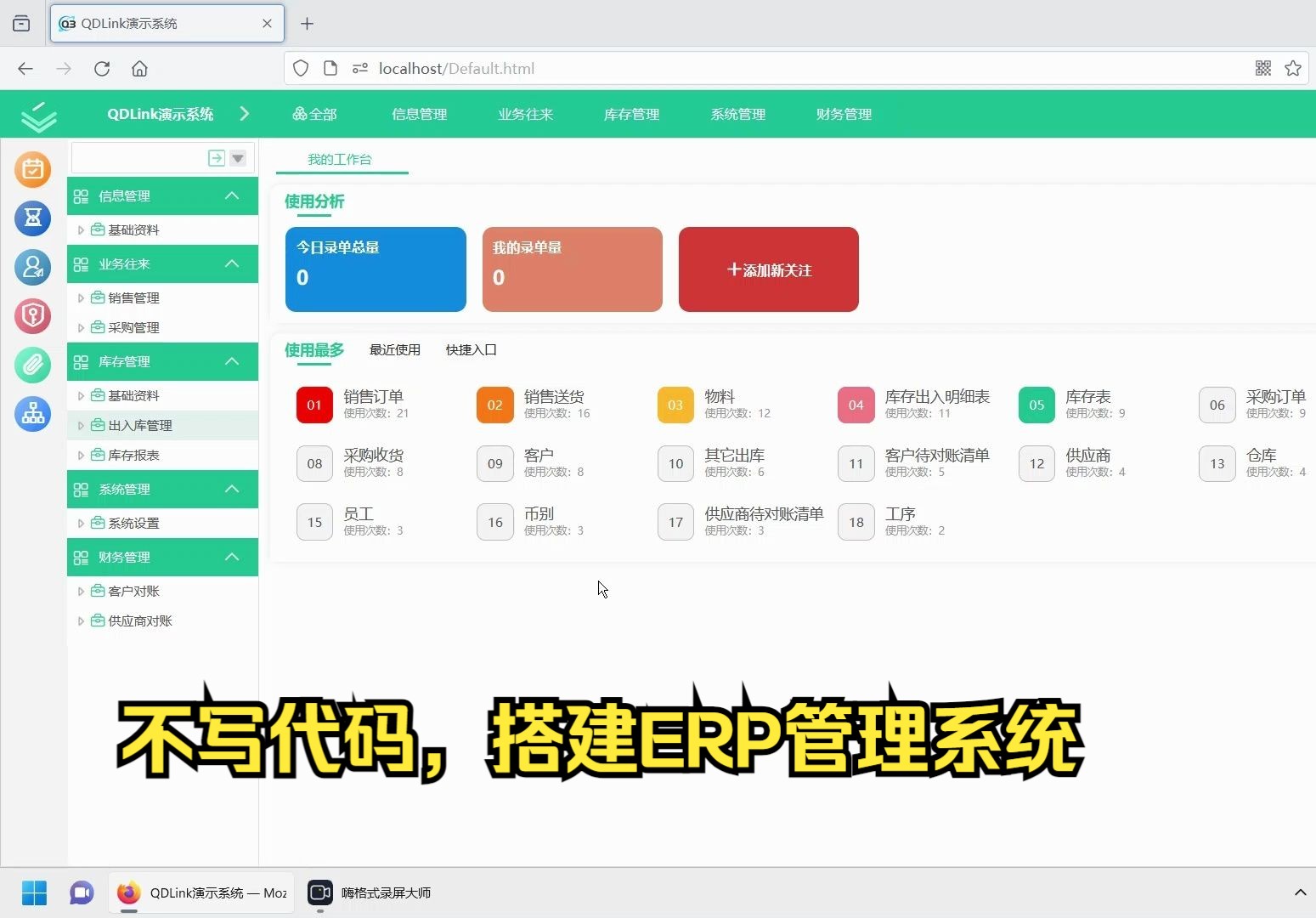Click the go arrow icon in sidebar search box
Screen dimensions: 1316x918
217,158
